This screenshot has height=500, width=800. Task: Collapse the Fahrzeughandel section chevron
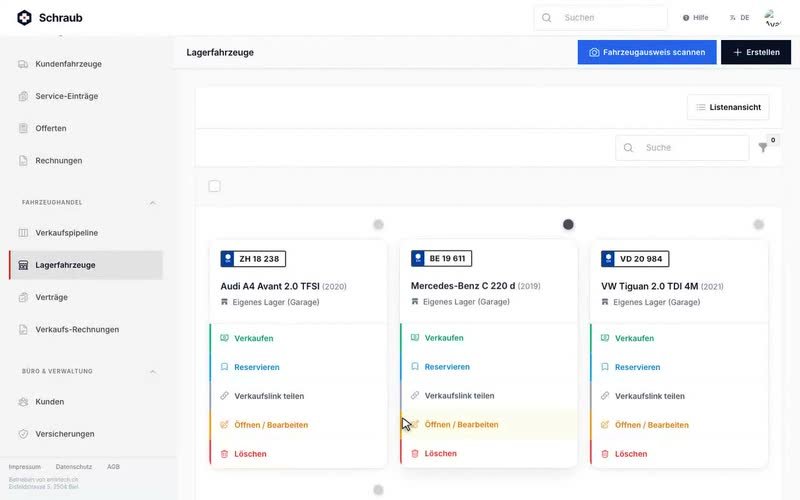coord(153,203)
